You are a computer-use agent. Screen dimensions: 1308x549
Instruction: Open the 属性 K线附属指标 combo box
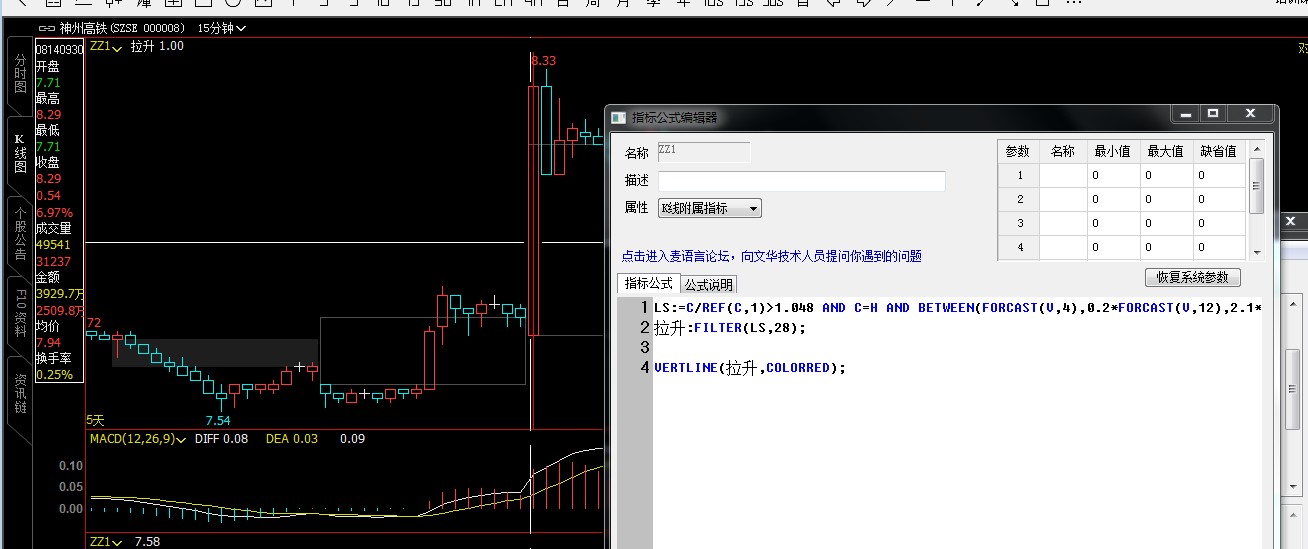(x=709, y=208)
